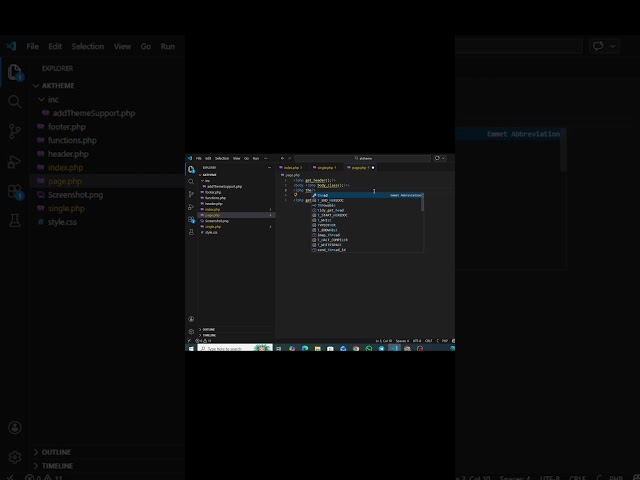640x480 pixels.
Task: Open File Explorer from the taskbar
Action: tap(318, 349)
